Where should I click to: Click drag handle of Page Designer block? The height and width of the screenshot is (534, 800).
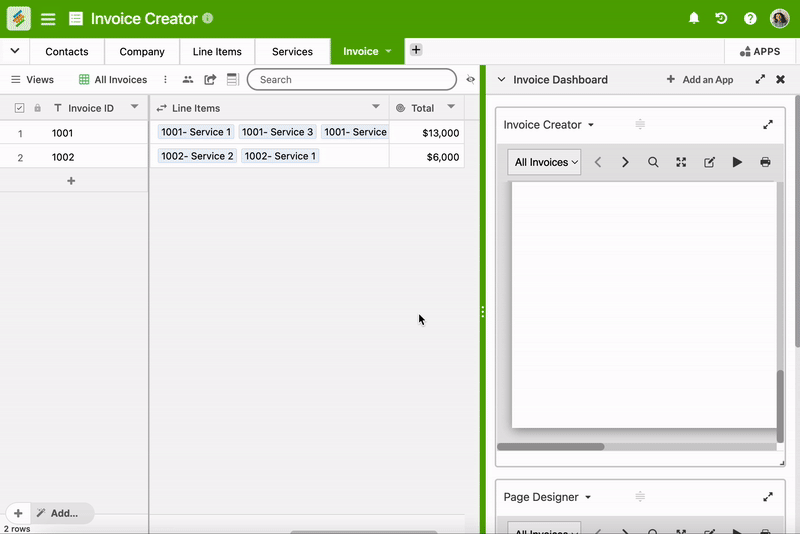tap(640, 496)
